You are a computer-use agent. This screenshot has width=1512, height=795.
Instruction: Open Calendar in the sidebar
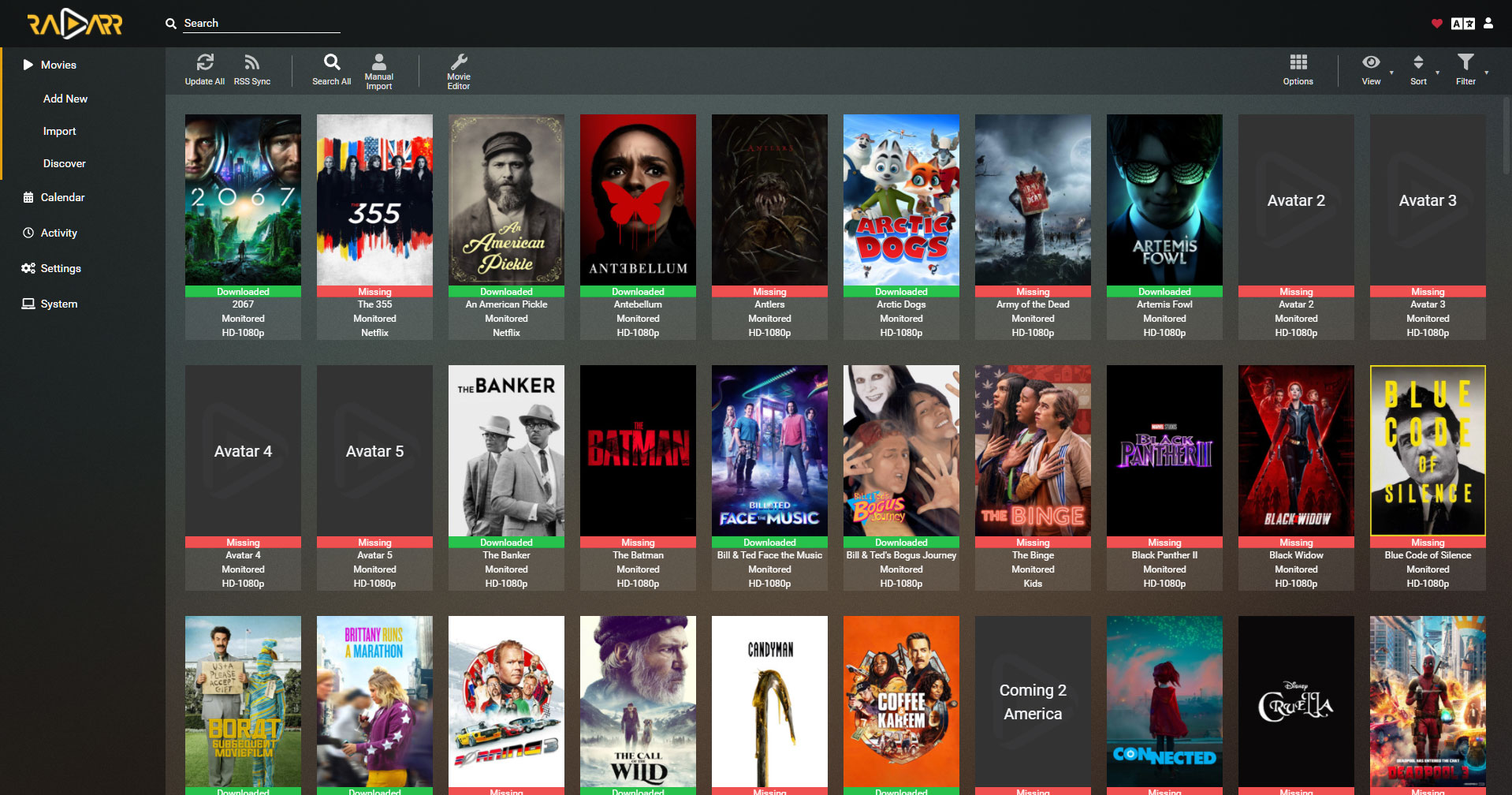point(62,197)
